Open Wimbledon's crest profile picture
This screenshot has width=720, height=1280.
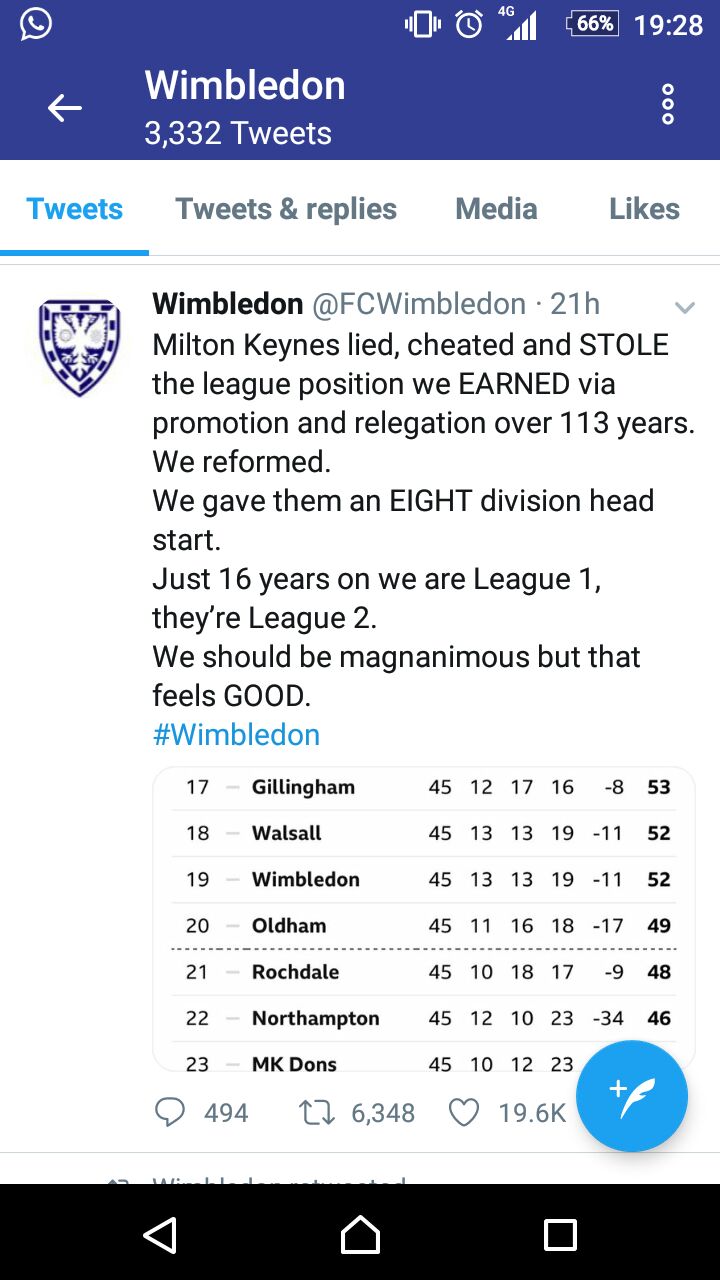click(x=79, y=347)
